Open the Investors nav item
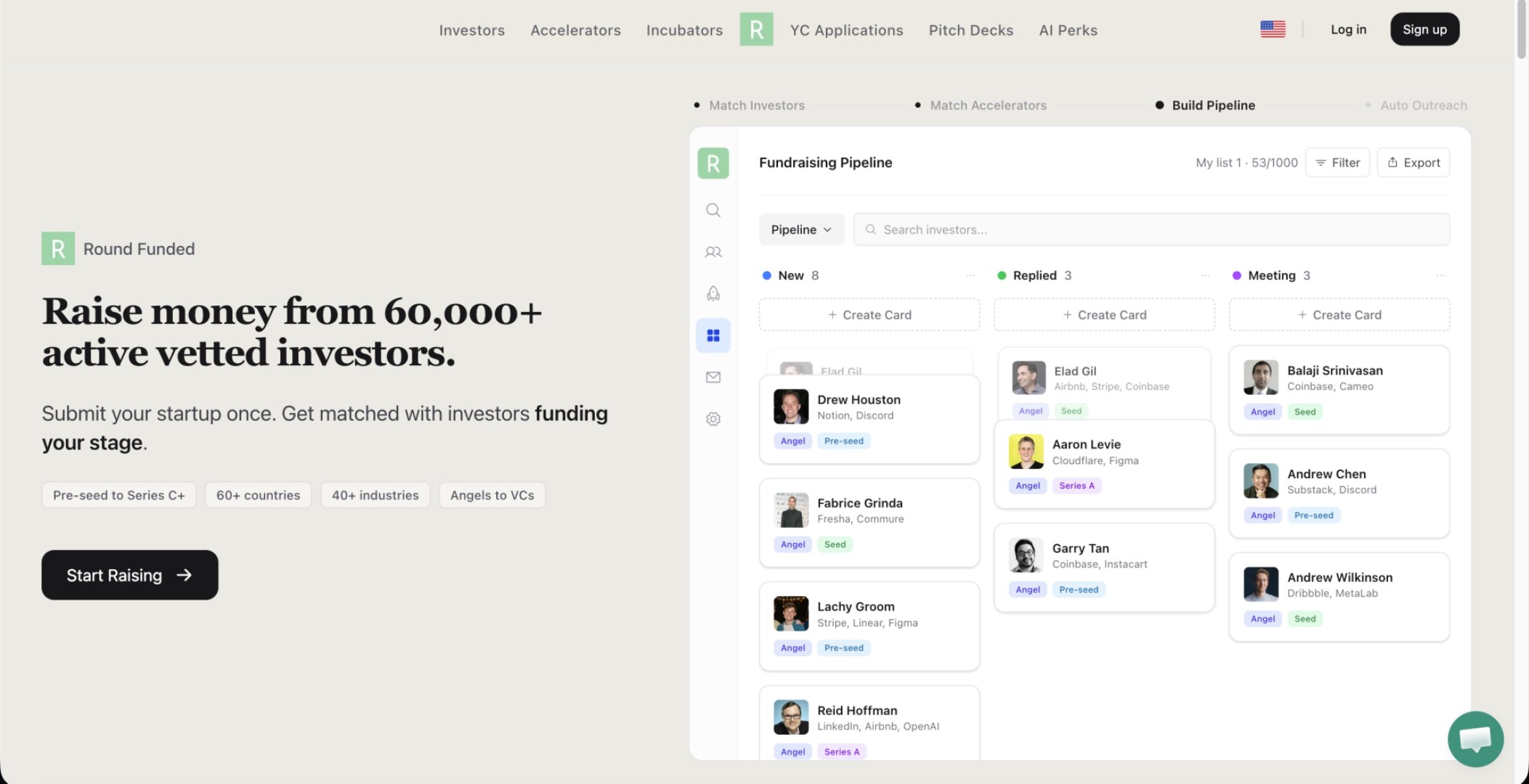This screenshot has width=1529, height=784. tap(471, 30)
